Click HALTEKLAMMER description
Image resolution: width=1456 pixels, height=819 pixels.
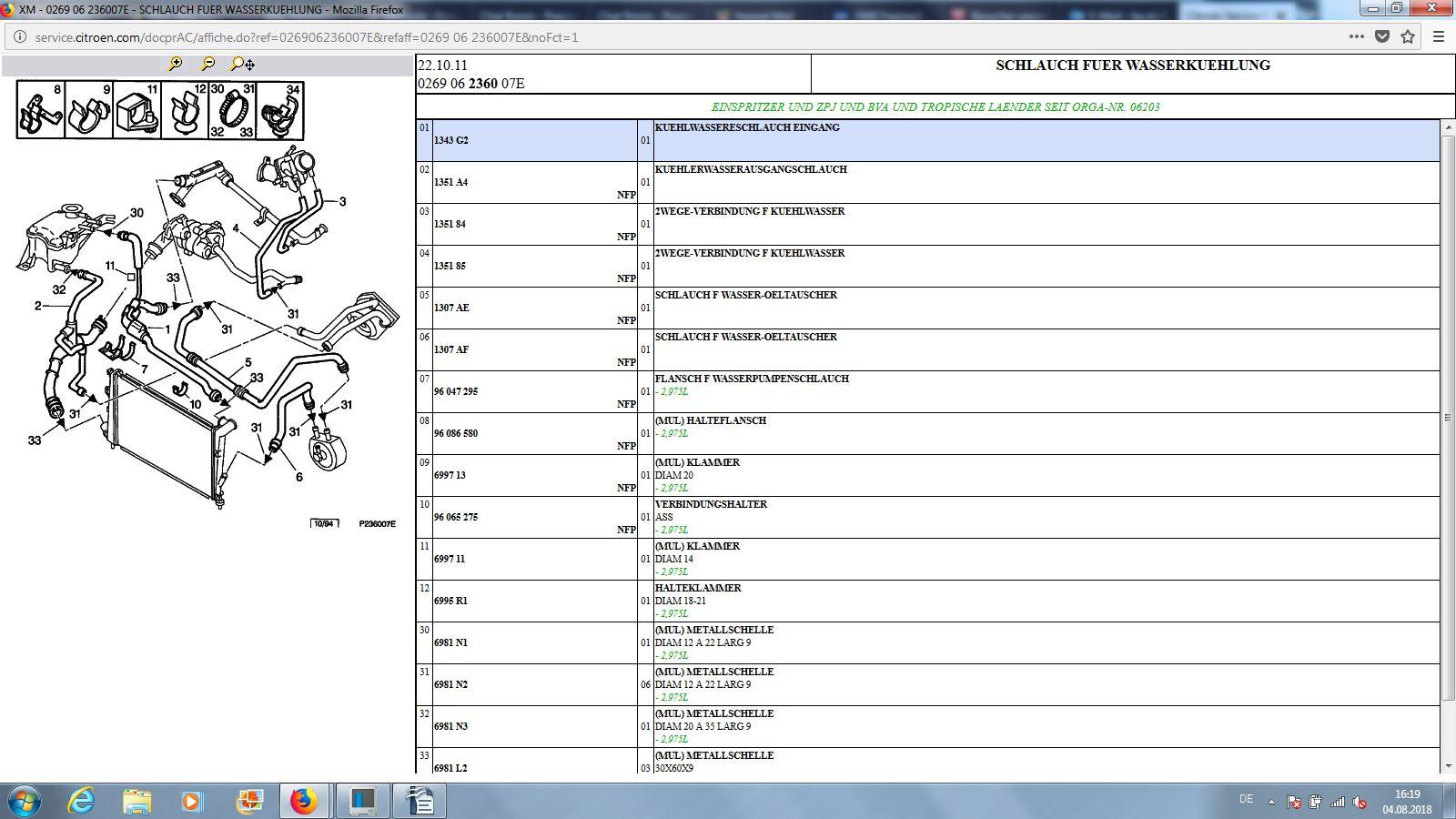698,588
